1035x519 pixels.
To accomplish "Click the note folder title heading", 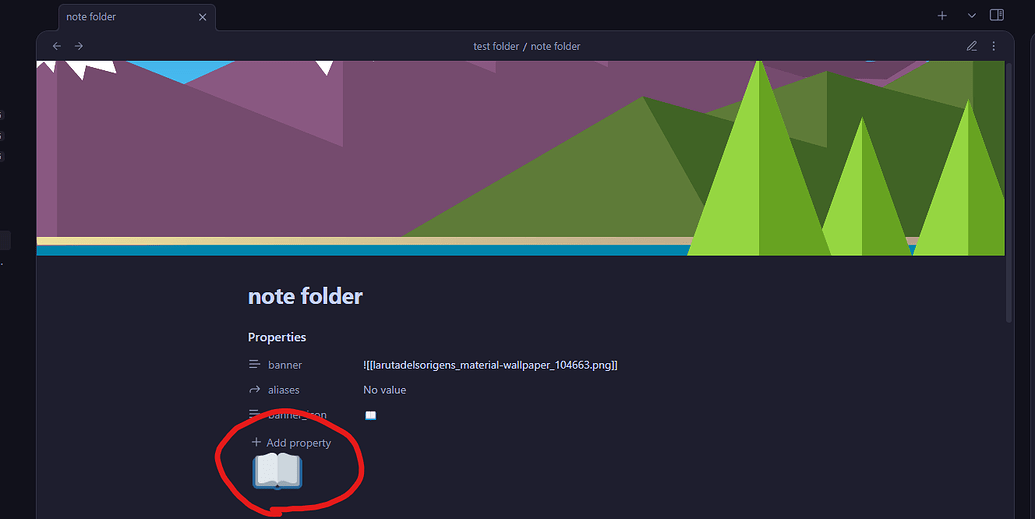I will tap(305, 296).
